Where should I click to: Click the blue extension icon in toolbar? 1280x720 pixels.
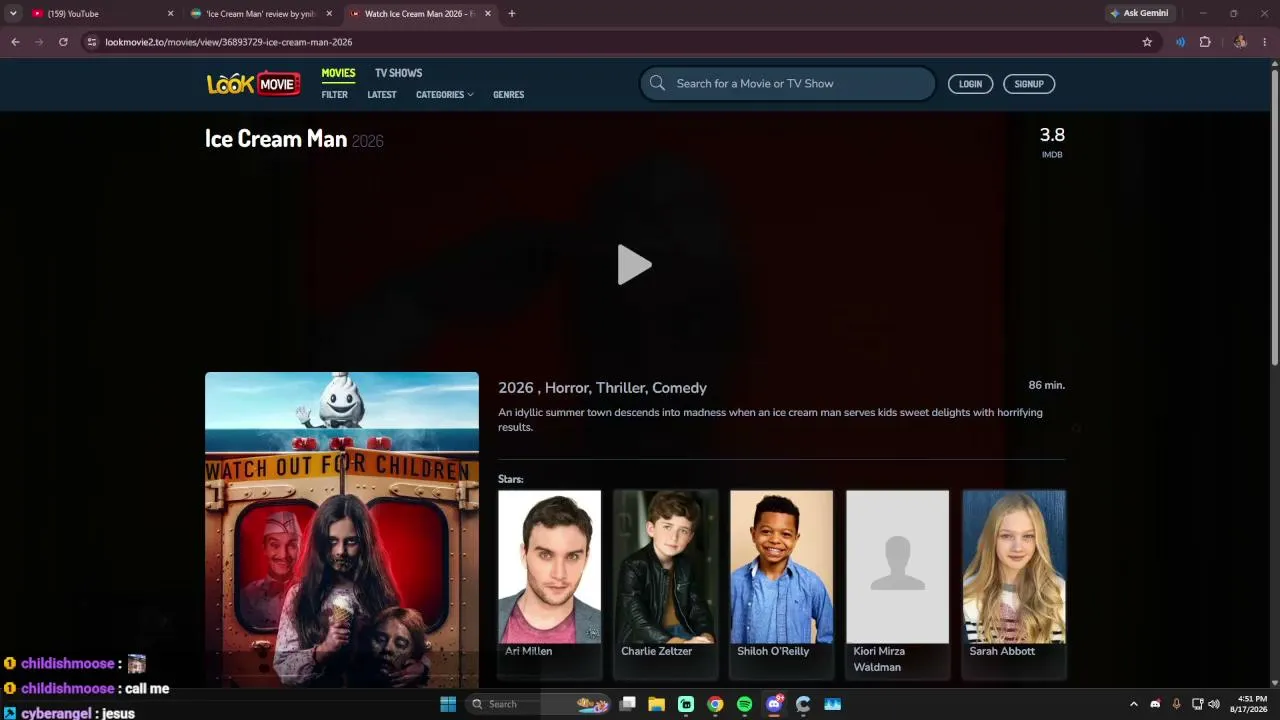click(x=1180, y=42)
